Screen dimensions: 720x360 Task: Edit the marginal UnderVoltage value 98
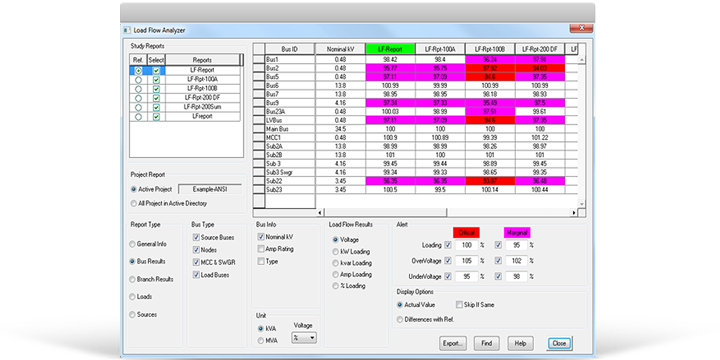click(x=517, y=276)
